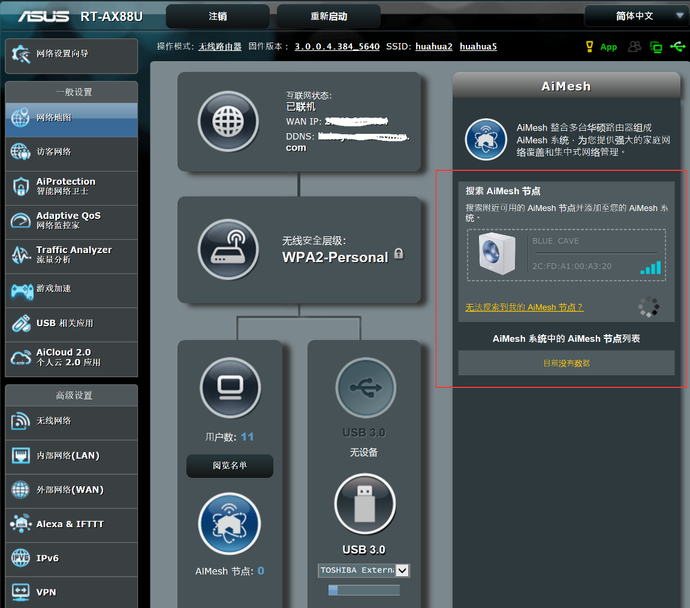Click the green USB status icon in header
Image resolution: width=690 pixels, height=608 pixels.
pyautogui.click(x=678, y=46)
